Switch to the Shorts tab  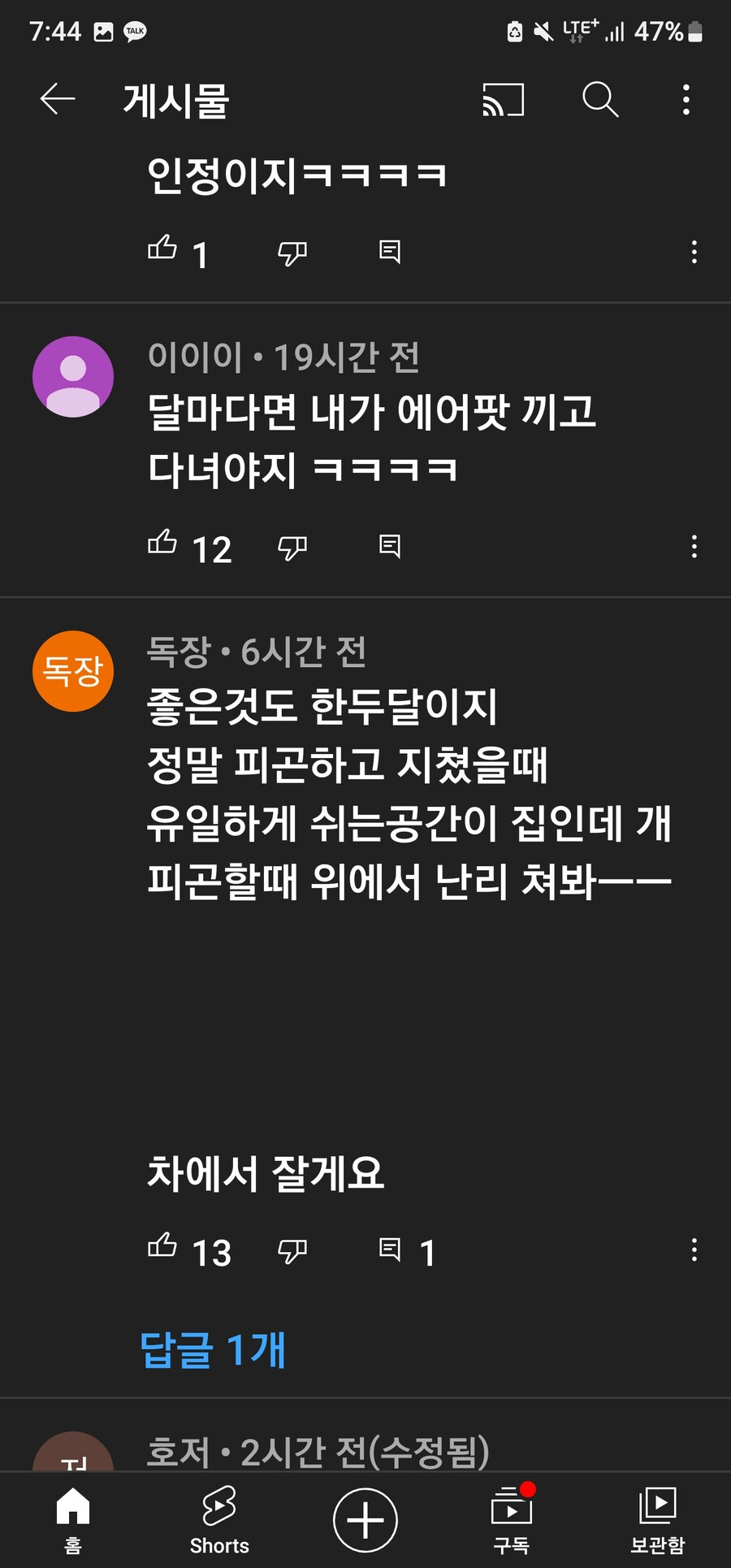[219, 1520]
